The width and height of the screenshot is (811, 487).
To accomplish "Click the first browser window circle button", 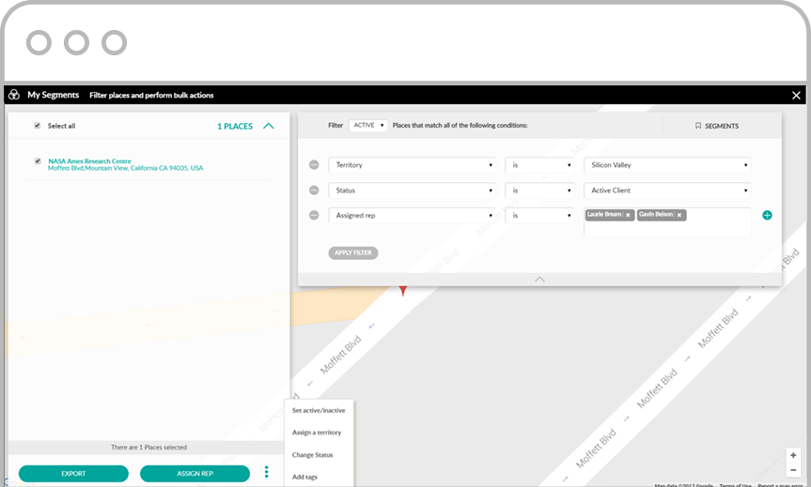I will (39, 42).
